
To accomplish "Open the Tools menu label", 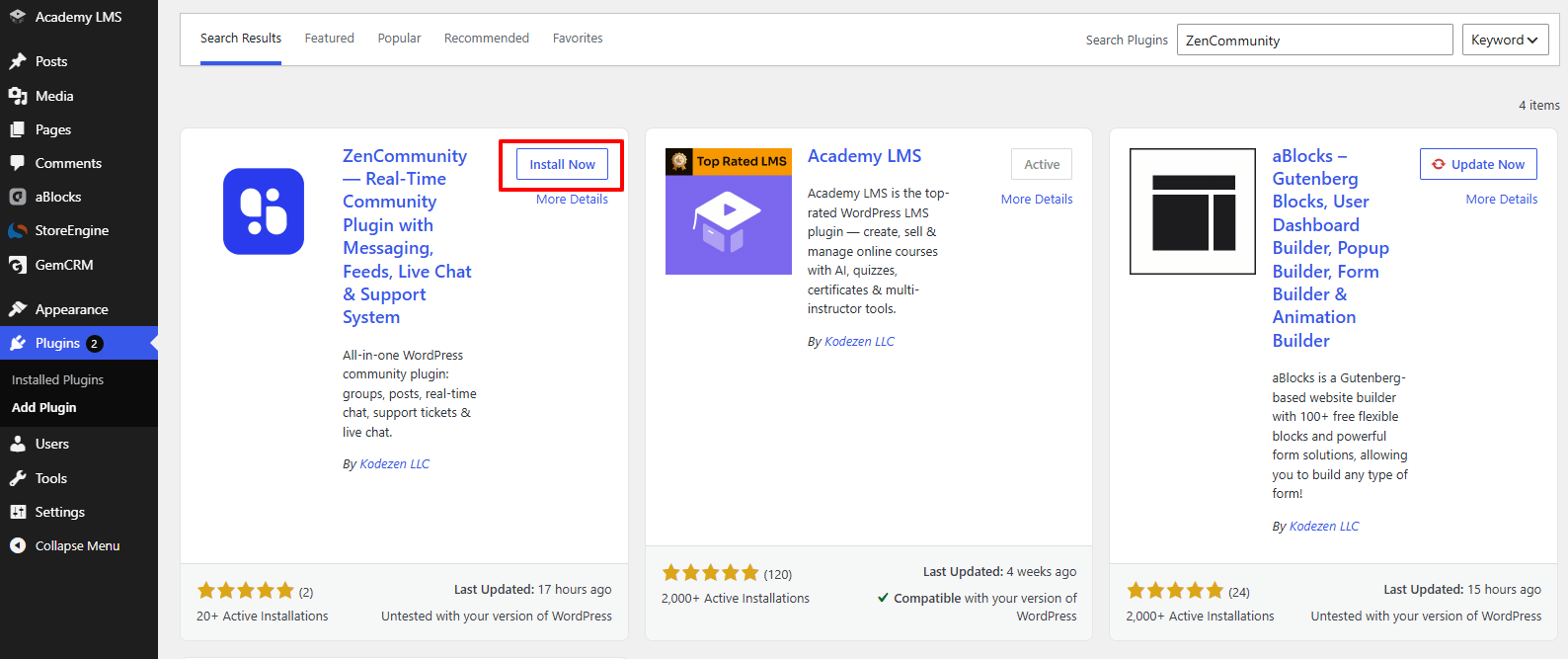I will [x=51, y=478].
